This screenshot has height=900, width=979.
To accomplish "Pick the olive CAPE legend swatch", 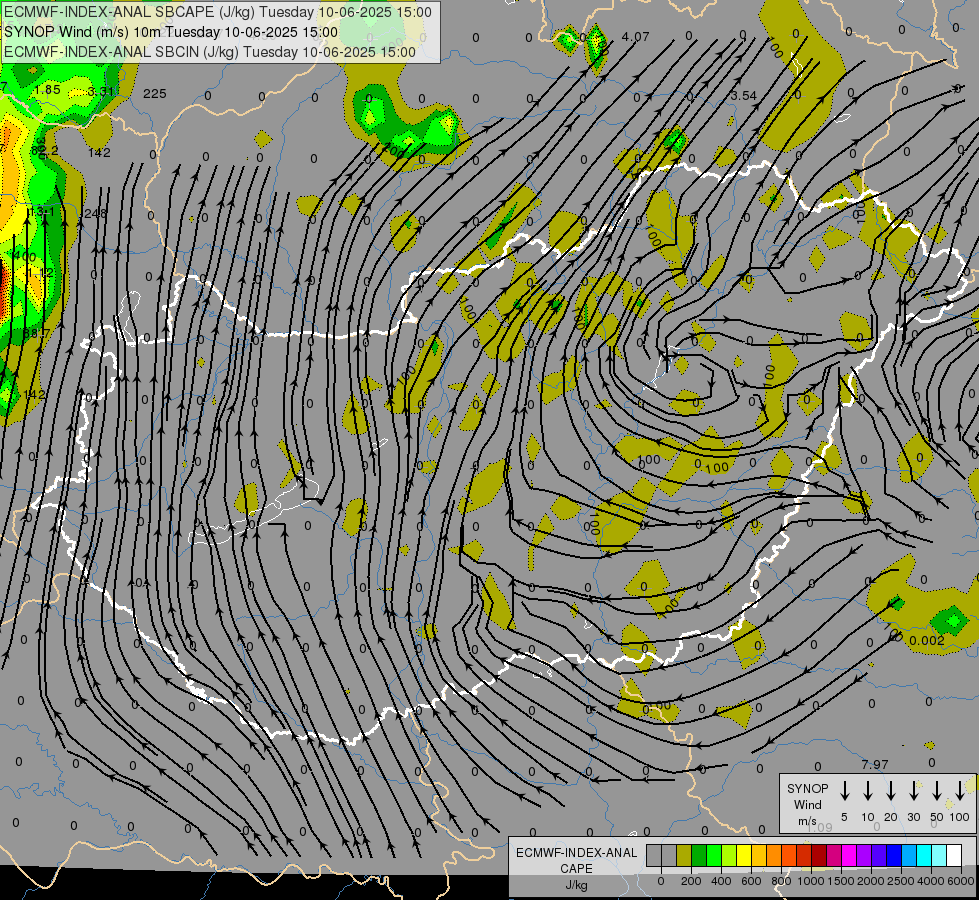I will coord(684,855).
